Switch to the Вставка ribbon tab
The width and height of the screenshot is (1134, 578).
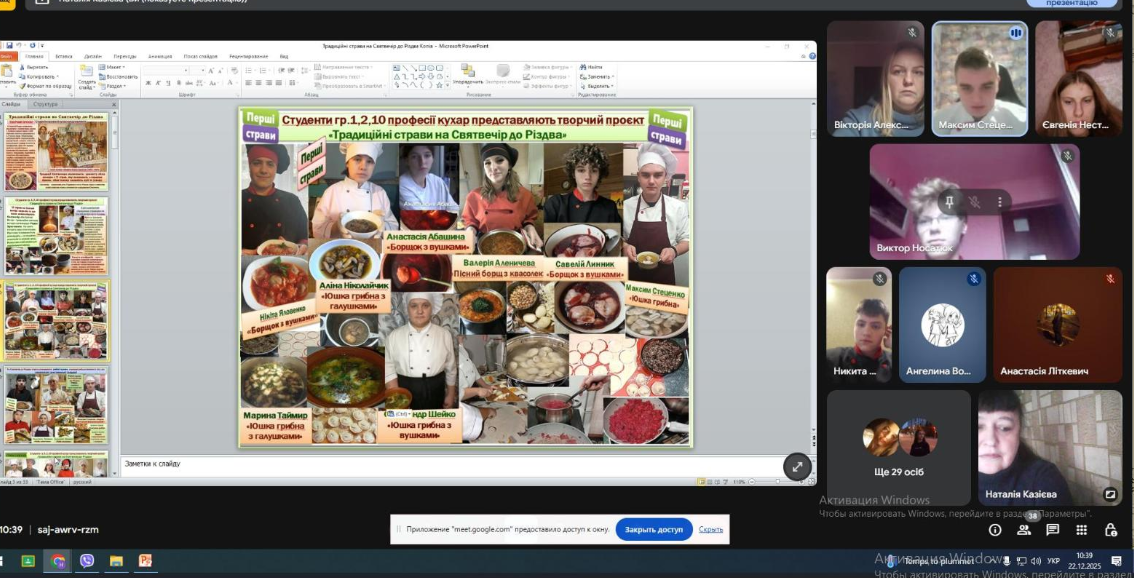pos(63,56)
